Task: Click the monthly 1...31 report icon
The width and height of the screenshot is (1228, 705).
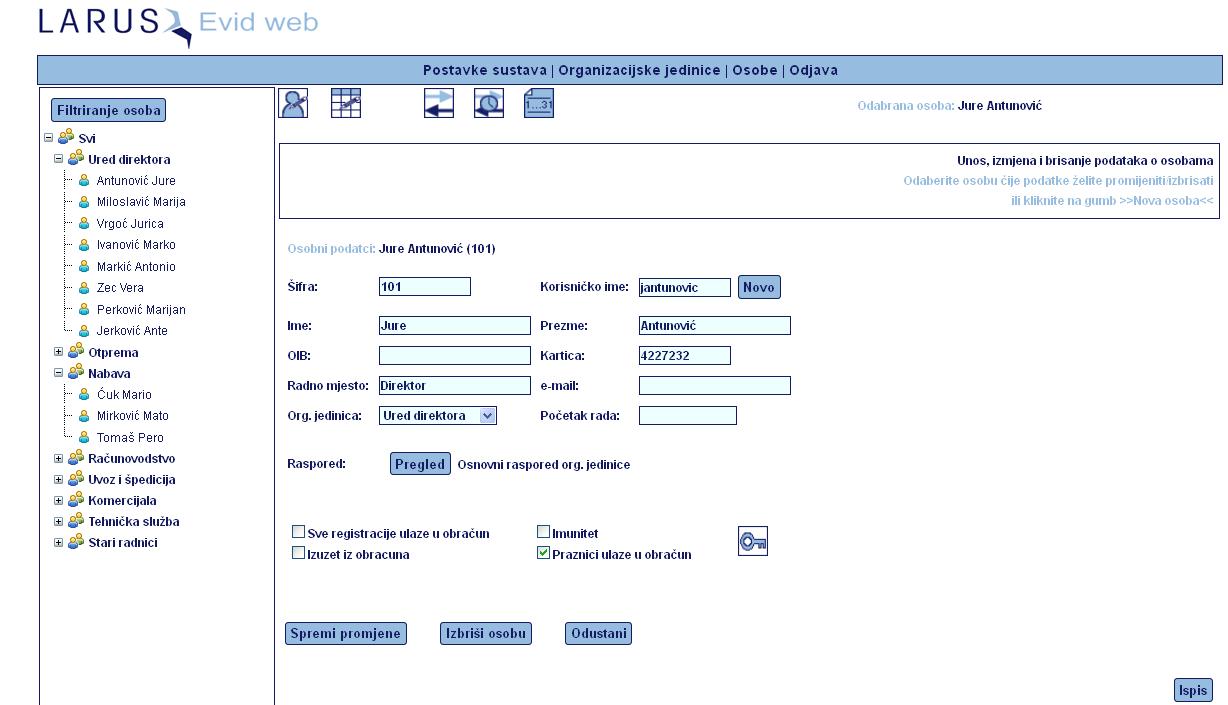Action: click(539, 103)
